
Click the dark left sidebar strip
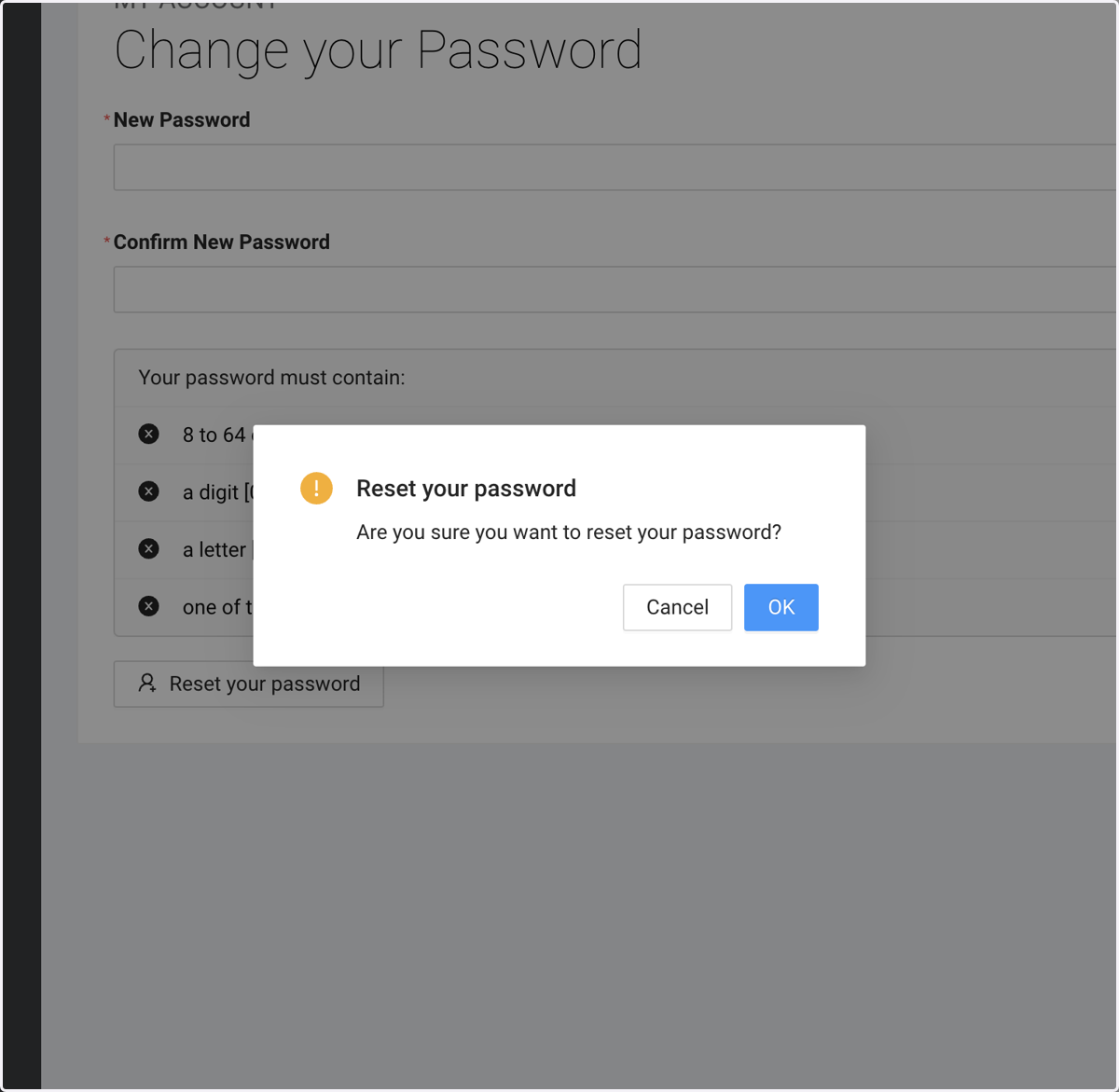[21, 546]
